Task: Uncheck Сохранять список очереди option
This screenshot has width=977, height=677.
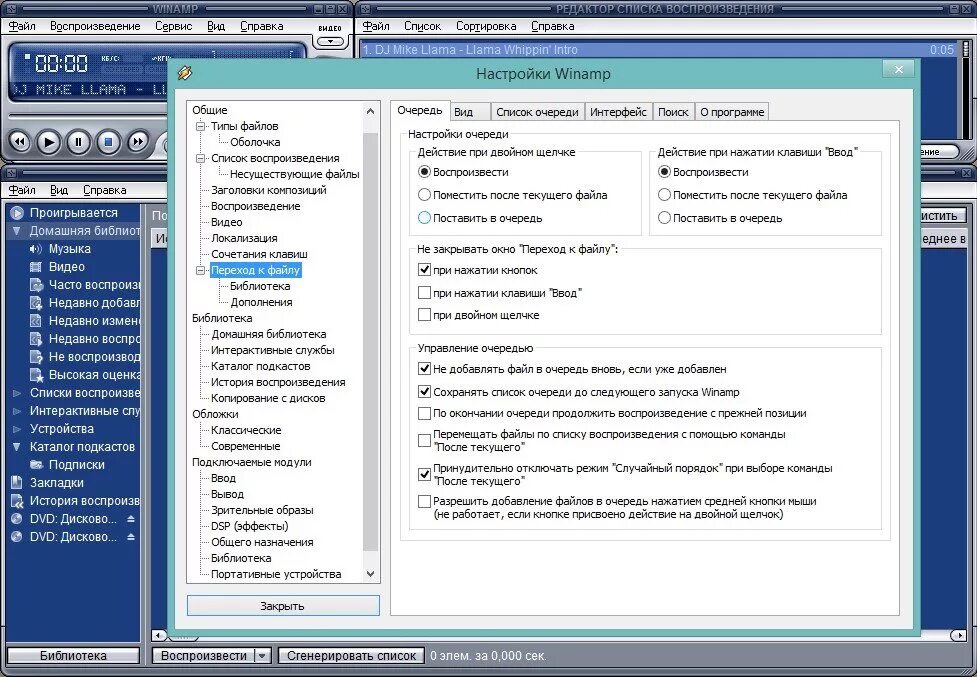Action: pos(424,392)
